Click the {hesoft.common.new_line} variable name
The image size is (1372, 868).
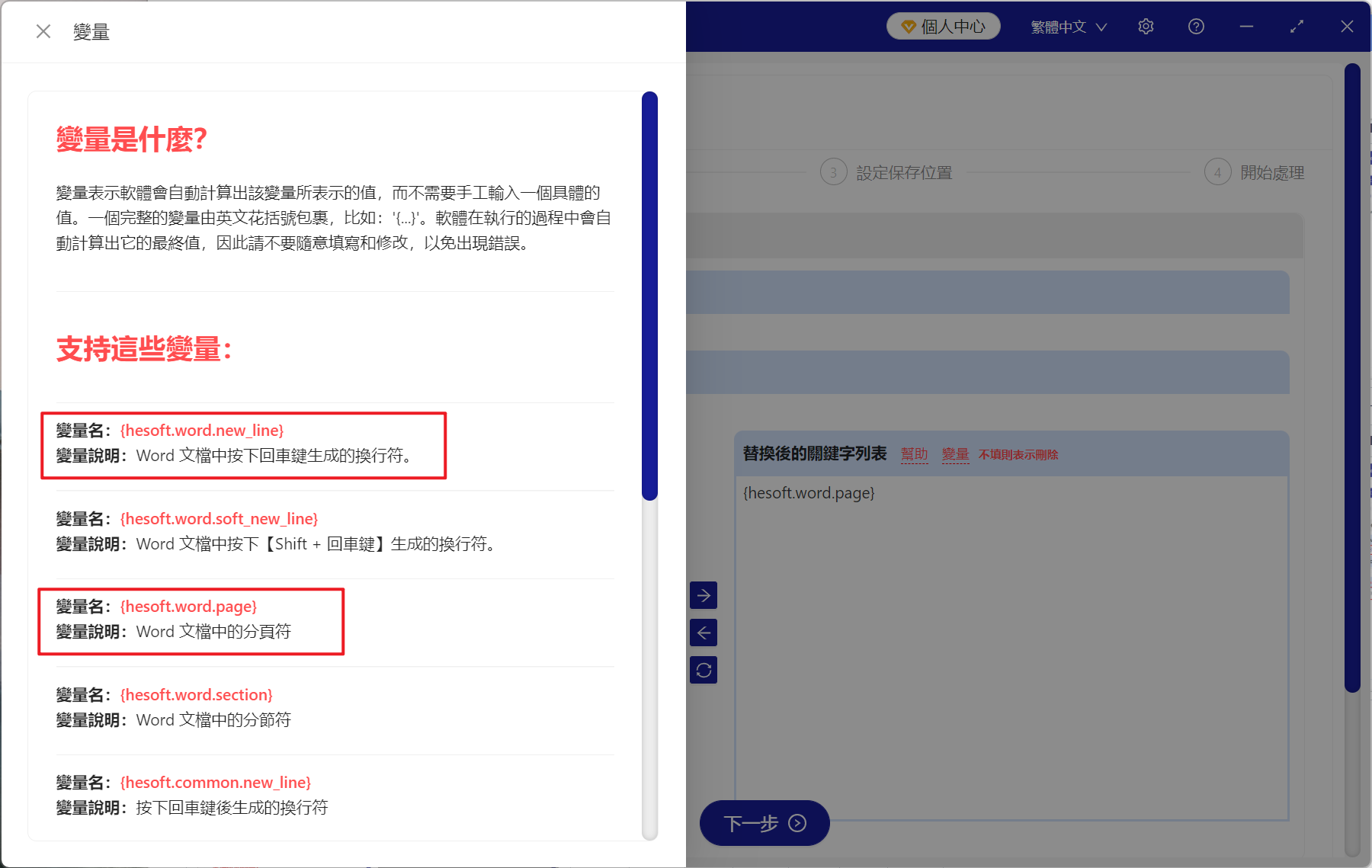click(x=216, y=782)
